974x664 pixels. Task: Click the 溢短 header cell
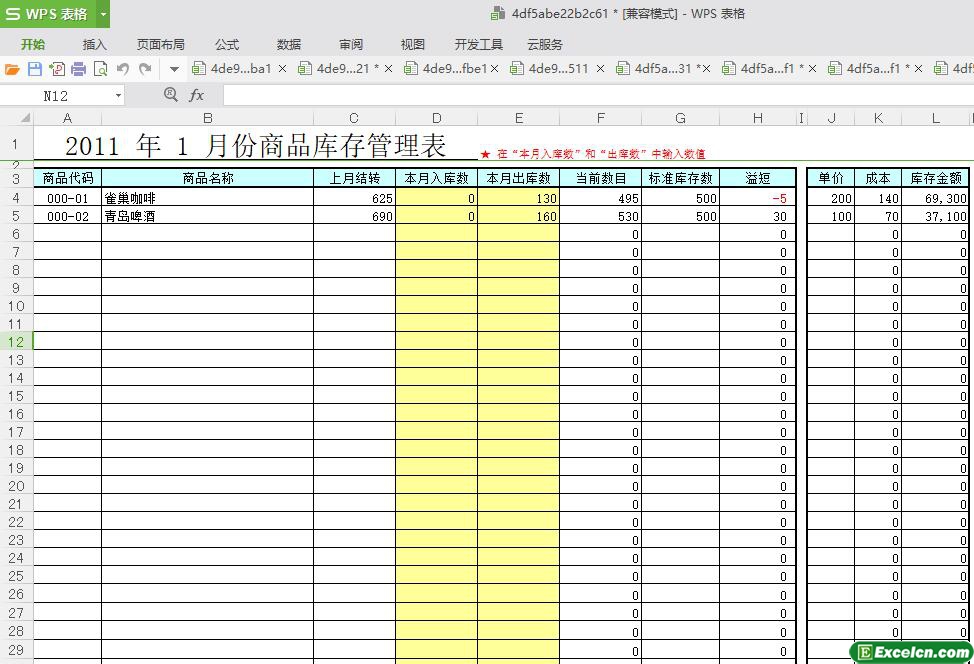coord(758,178)
